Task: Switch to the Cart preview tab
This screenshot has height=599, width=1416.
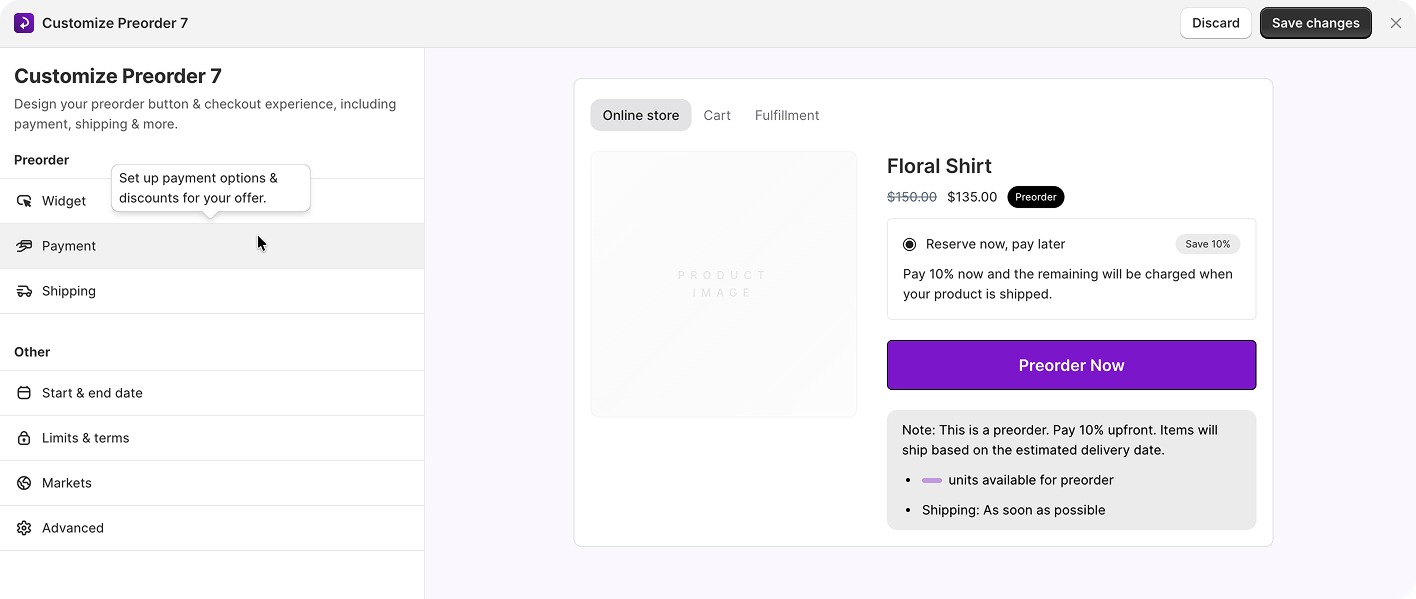Action: (717, 115)
